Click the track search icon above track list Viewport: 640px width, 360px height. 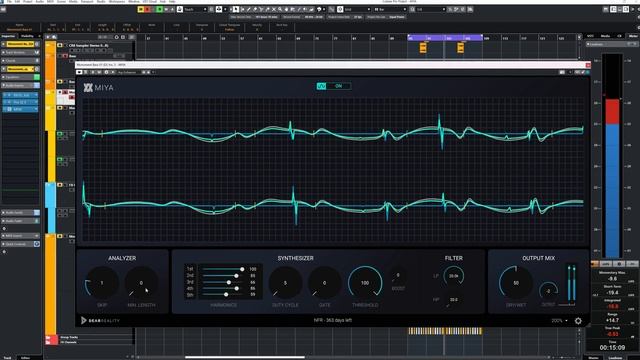click(x=54, y=37)
